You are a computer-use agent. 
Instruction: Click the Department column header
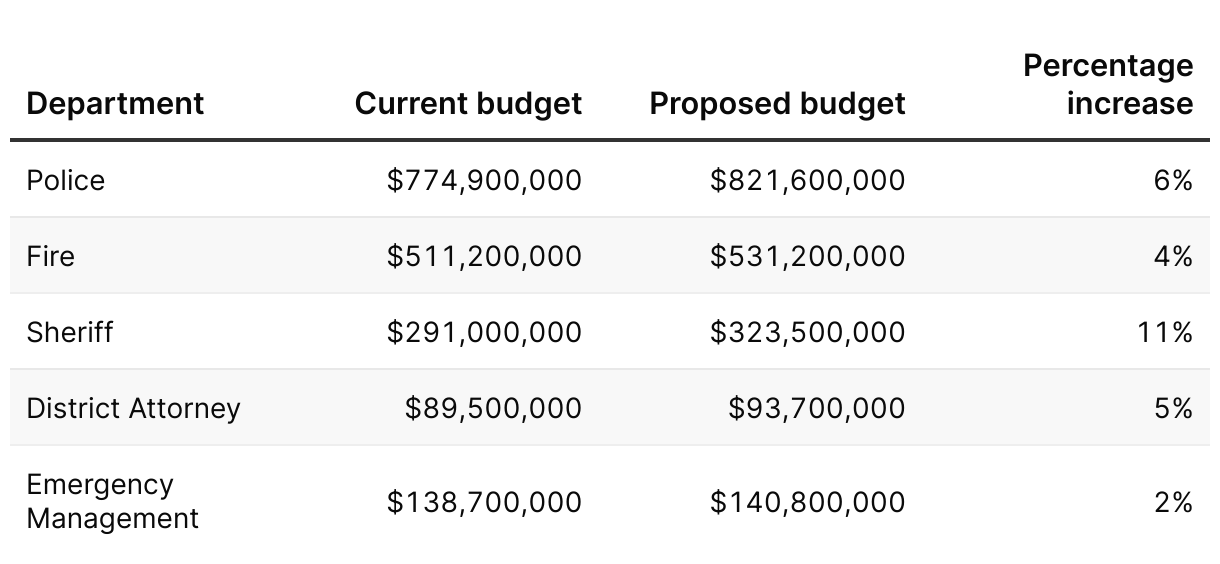click(x=115, y=104)
